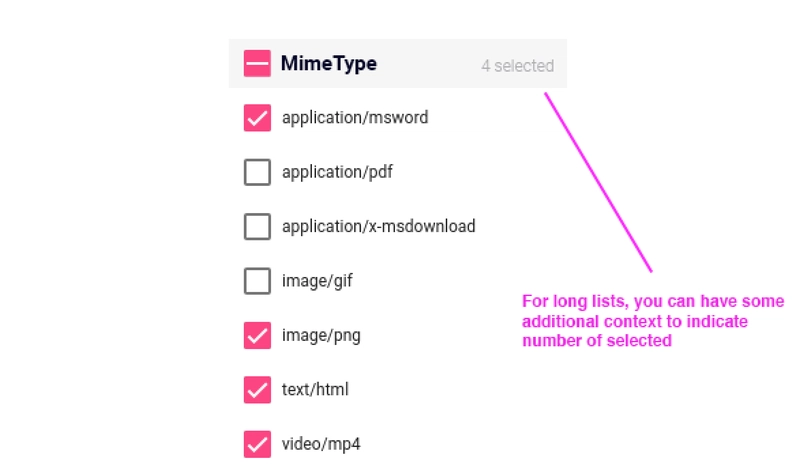Click the pink diagonal annotation line
This screenshot has width=800, height=476.
pos(598,182)
